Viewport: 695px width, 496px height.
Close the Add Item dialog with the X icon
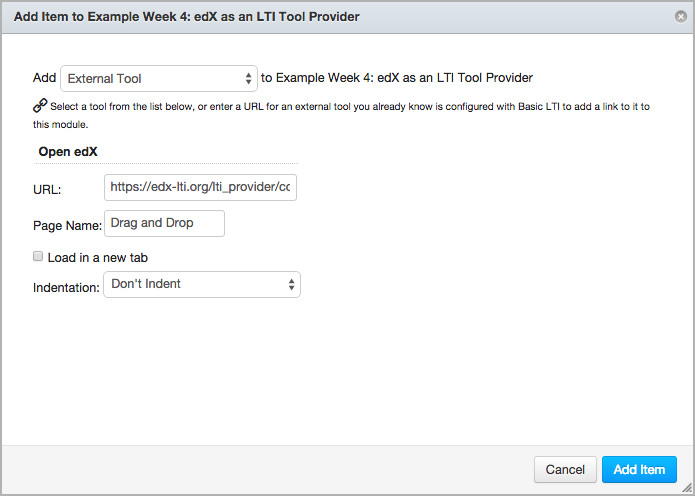(681, 16)
